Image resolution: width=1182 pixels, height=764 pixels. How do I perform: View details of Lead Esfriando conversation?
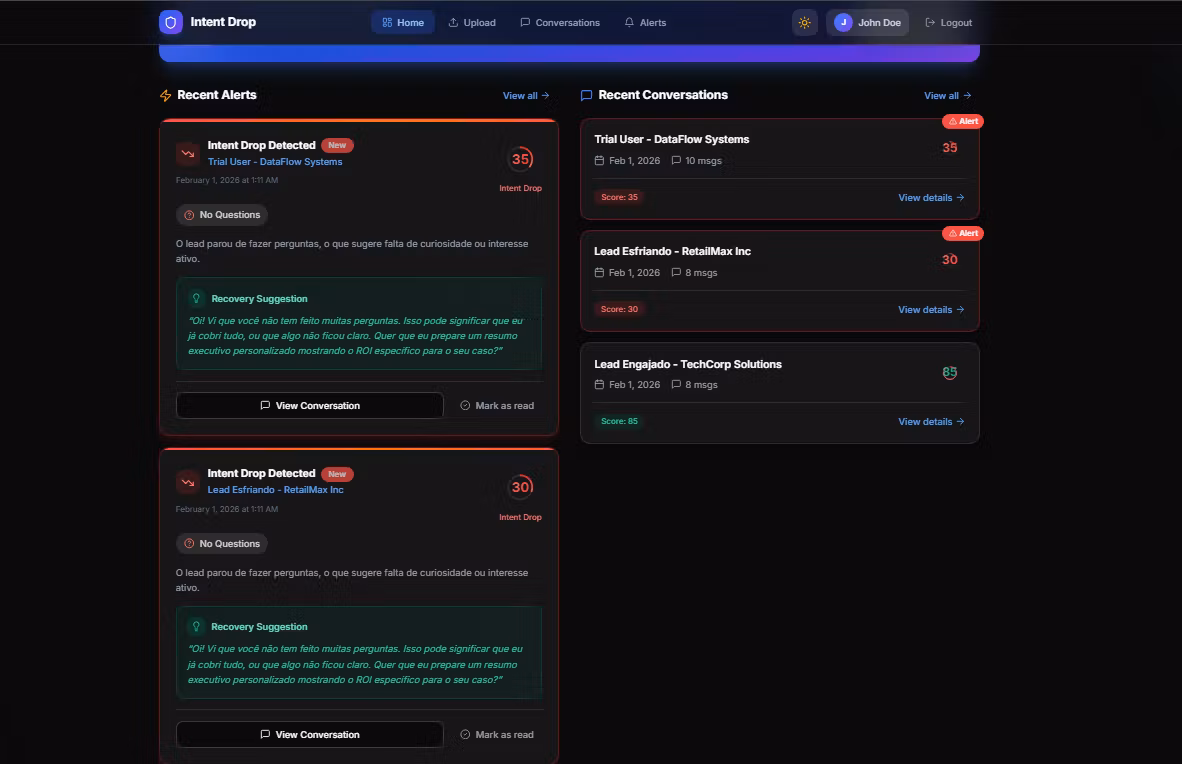pyautogui.click(x=931, y=310)
